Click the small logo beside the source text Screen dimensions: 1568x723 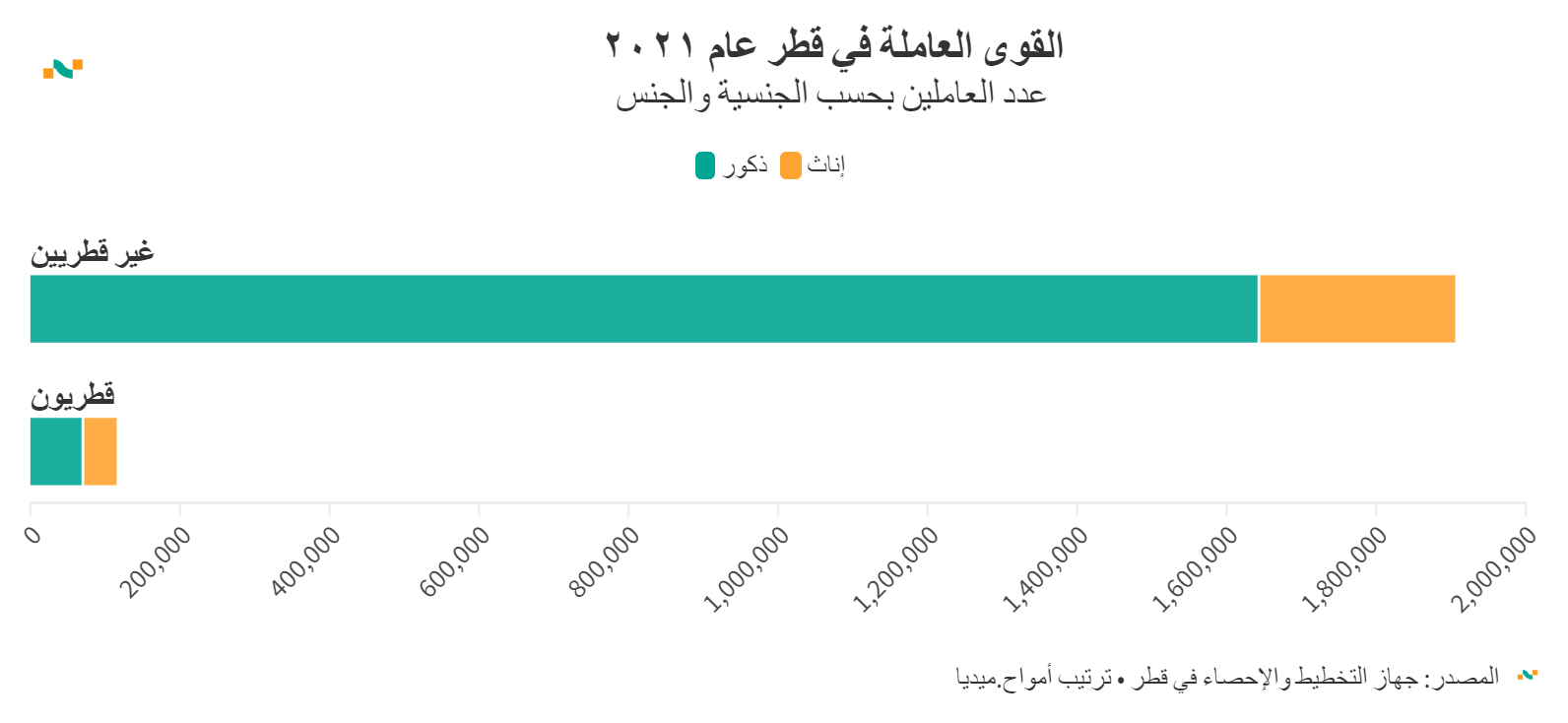click(x=1527, y=676)
